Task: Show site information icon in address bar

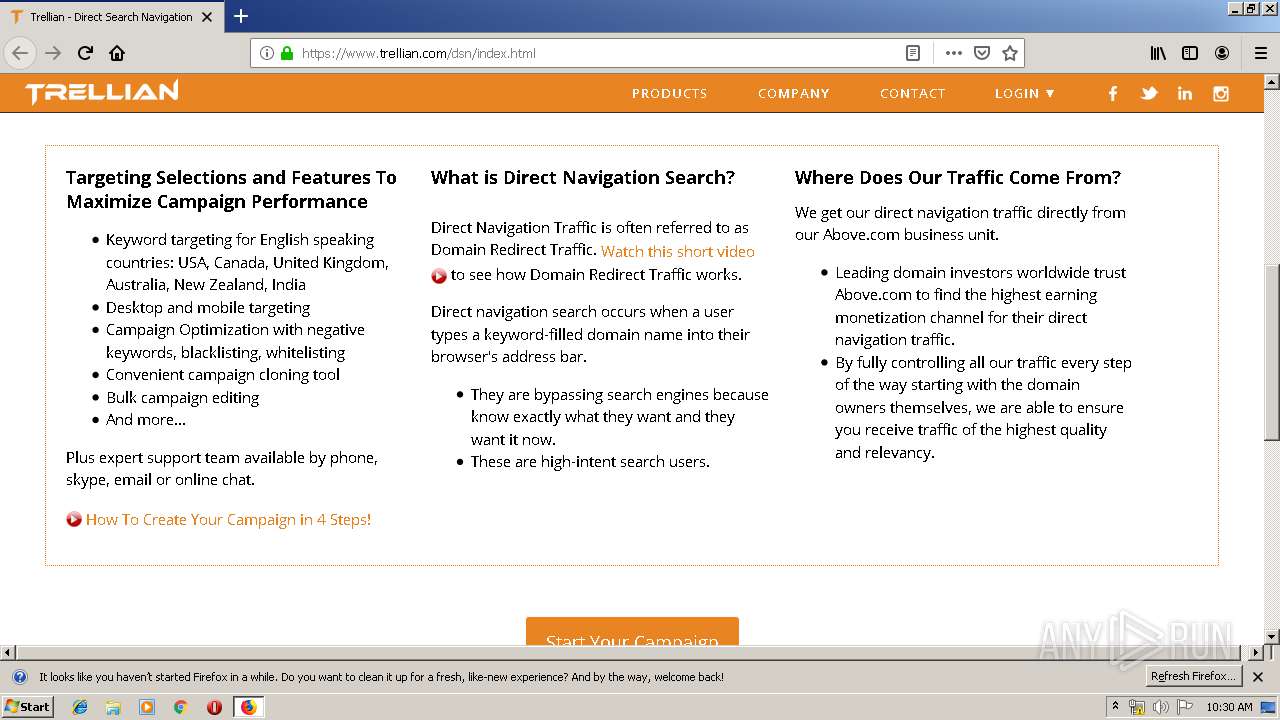Action: (x=267, y=53)
